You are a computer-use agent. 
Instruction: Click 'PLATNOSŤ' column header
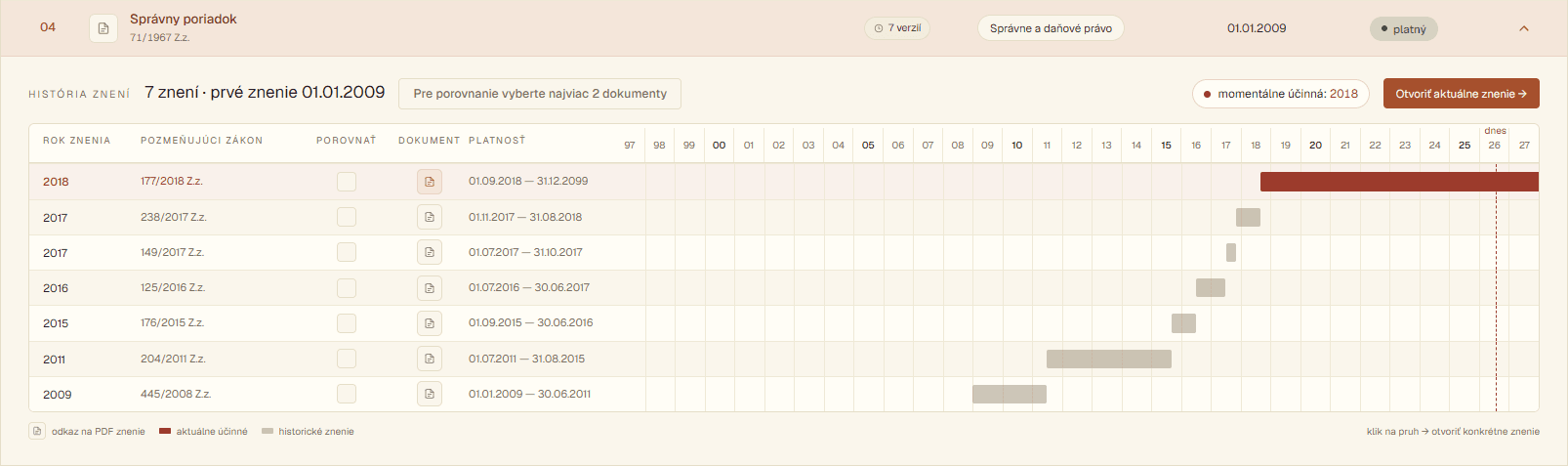point(497,141)
